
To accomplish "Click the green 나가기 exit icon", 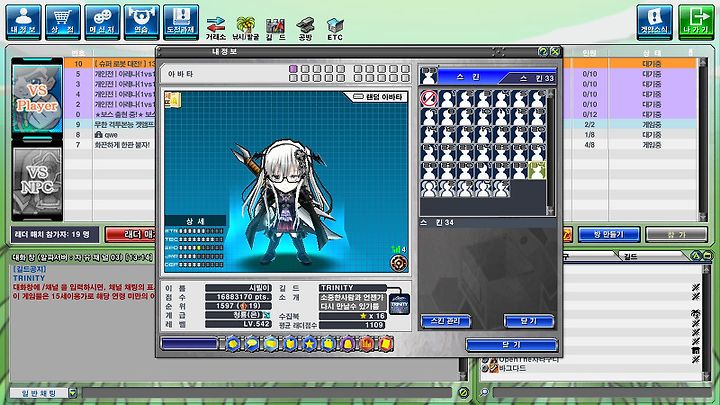I will pos(696,22).
